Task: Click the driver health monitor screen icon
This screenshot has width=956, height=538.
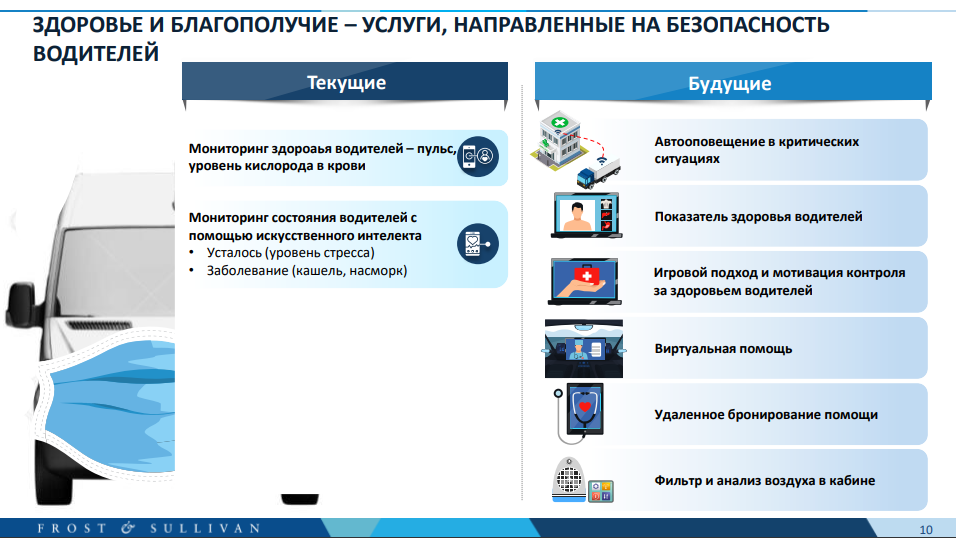Action: [x=585, y=215]
